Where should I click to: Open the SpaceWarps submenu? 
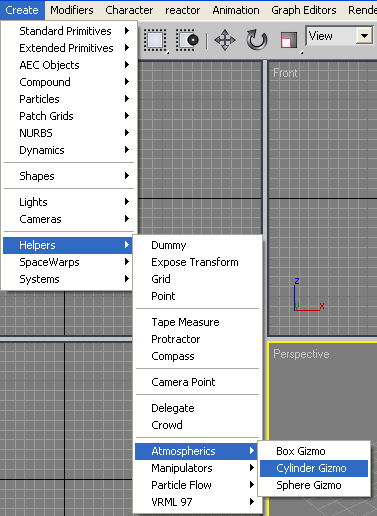(68, 262)
